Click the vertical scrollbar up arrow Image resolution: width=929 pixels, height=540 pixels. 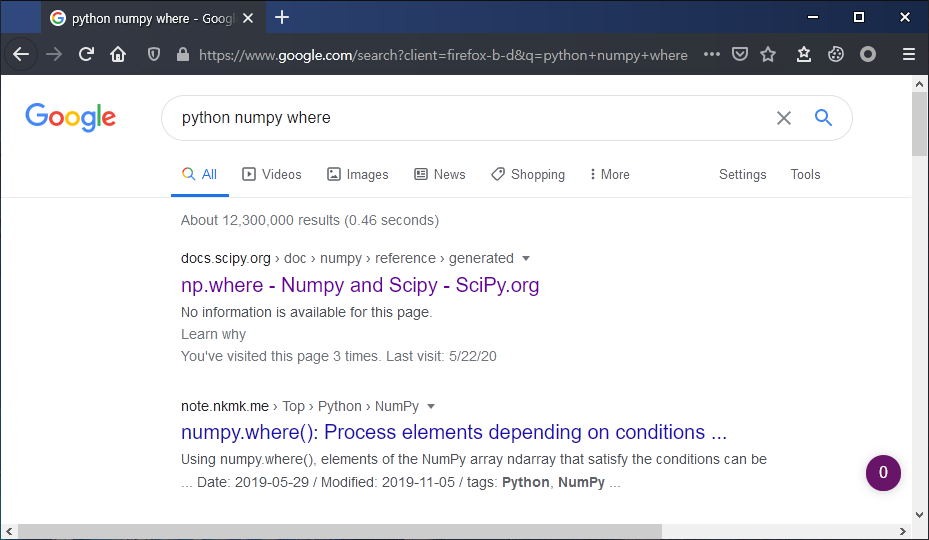(x=919, y=84)
